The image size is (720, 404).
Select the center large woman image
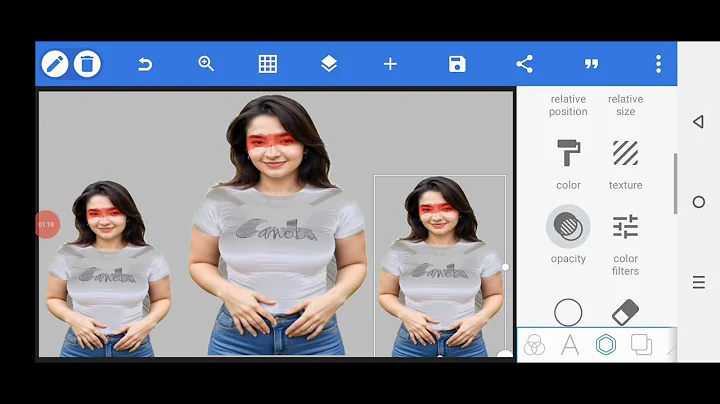pyautogui.click(x=277, y=225)
